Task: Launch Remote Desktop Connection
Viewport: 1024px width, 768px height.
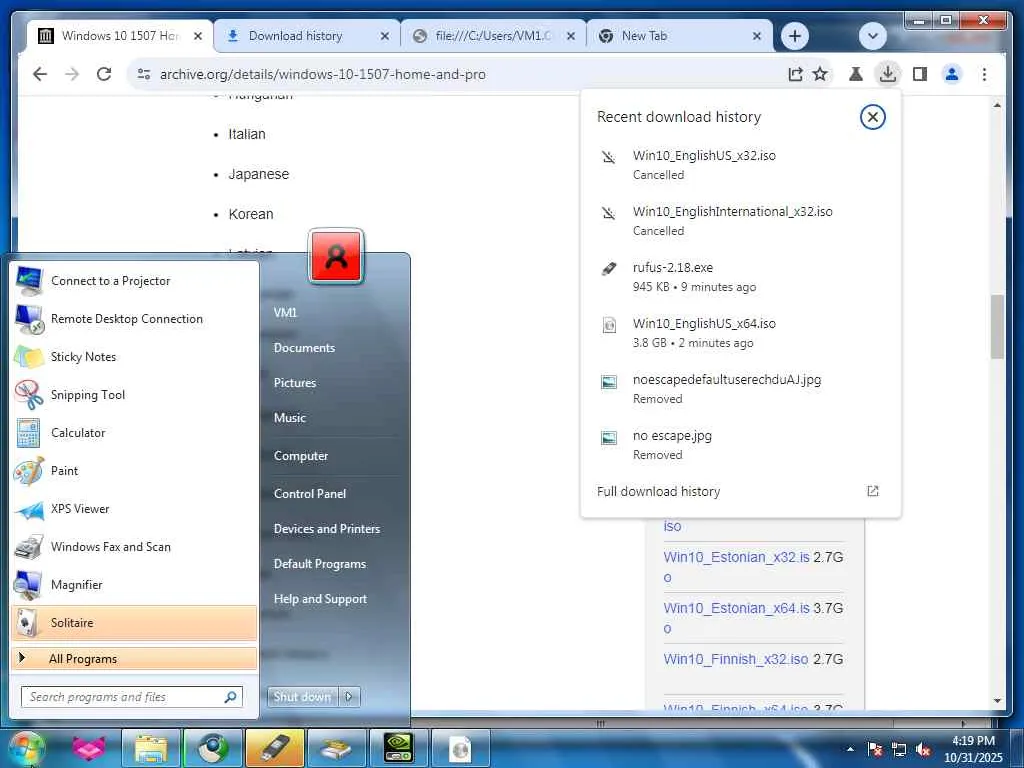Action: pyautogui.click(x=134, y=319)
